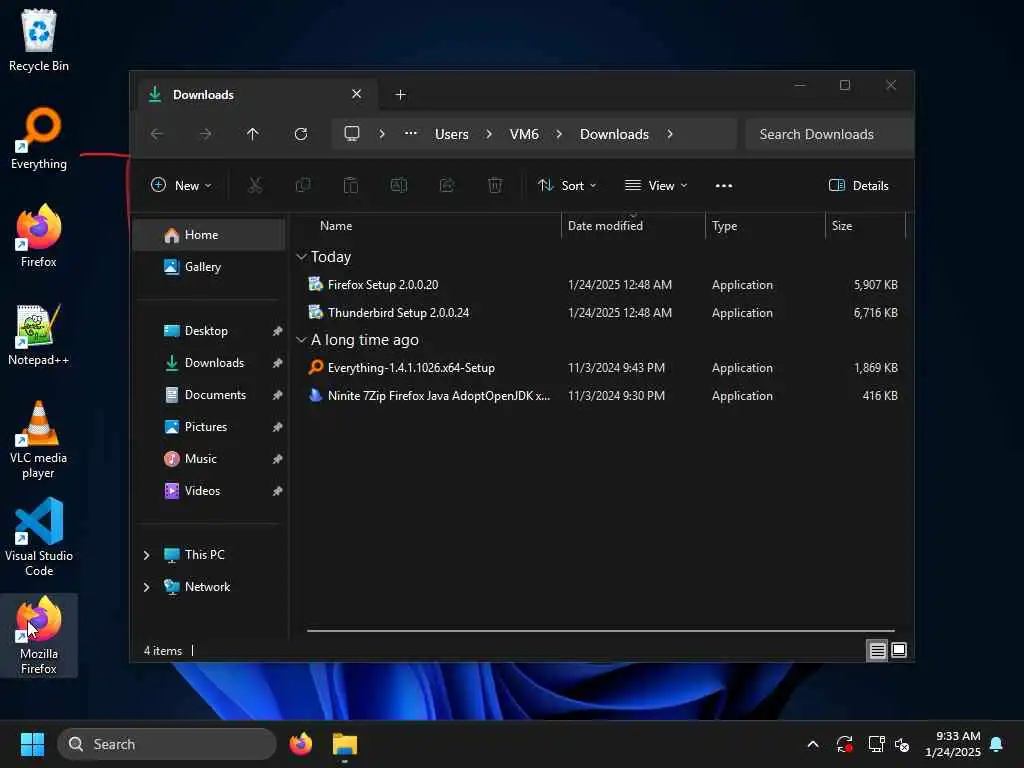Open Music in navigation pane
The height and width of the screenshot is (768, 1024).
209,459
